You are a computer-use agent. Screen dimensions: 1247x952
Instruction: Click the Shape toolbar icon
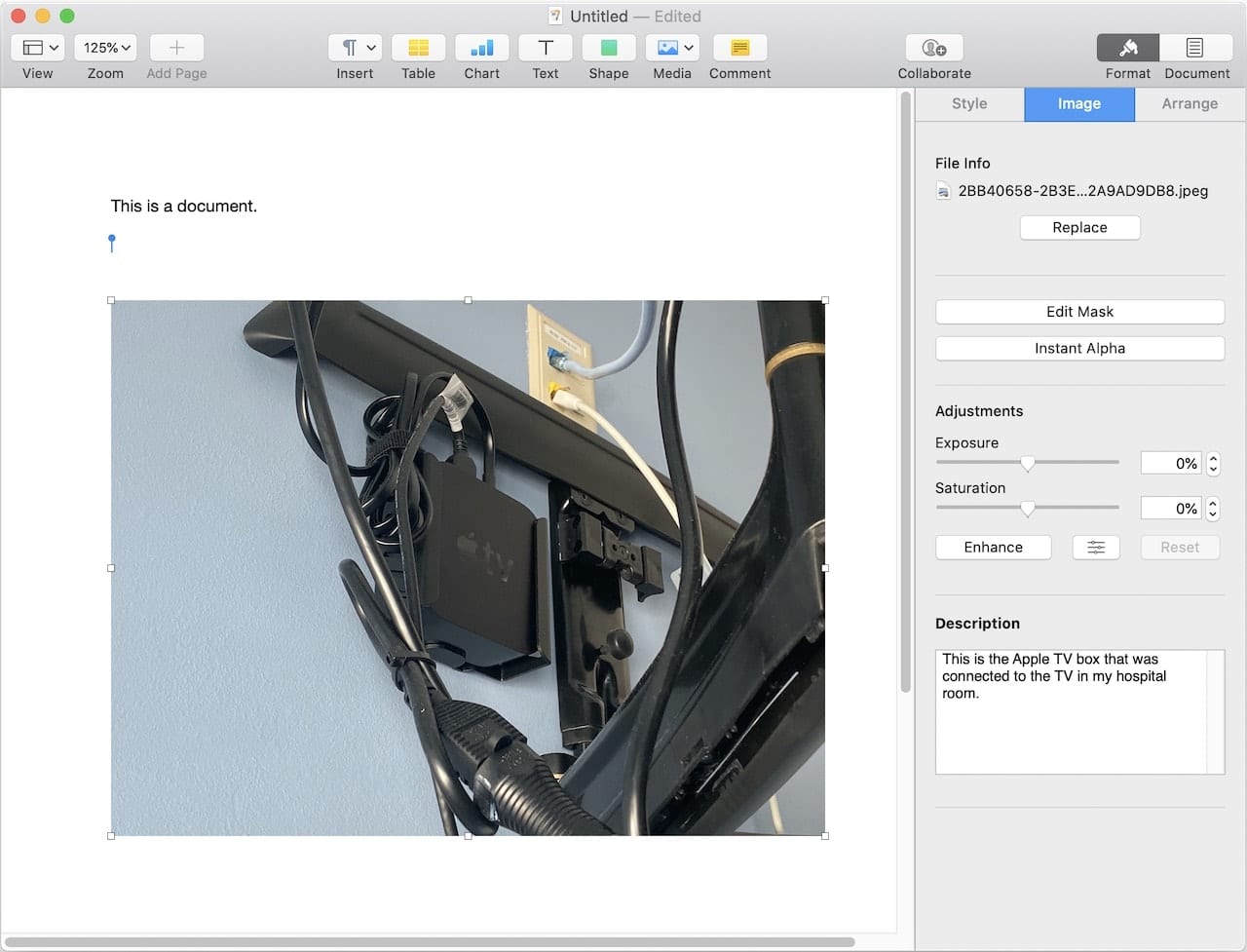point(608,48)
